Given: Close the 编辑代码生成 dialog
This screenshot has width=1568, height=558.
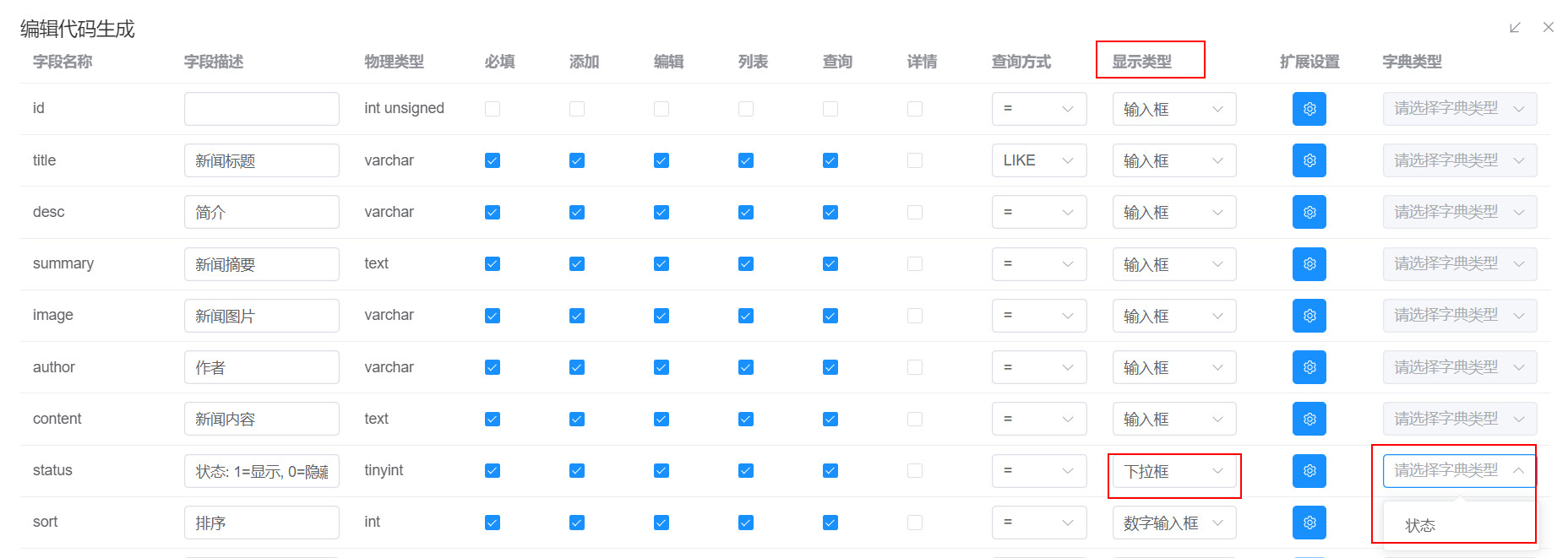Looking at the screenshot, I should [1548, 28].
